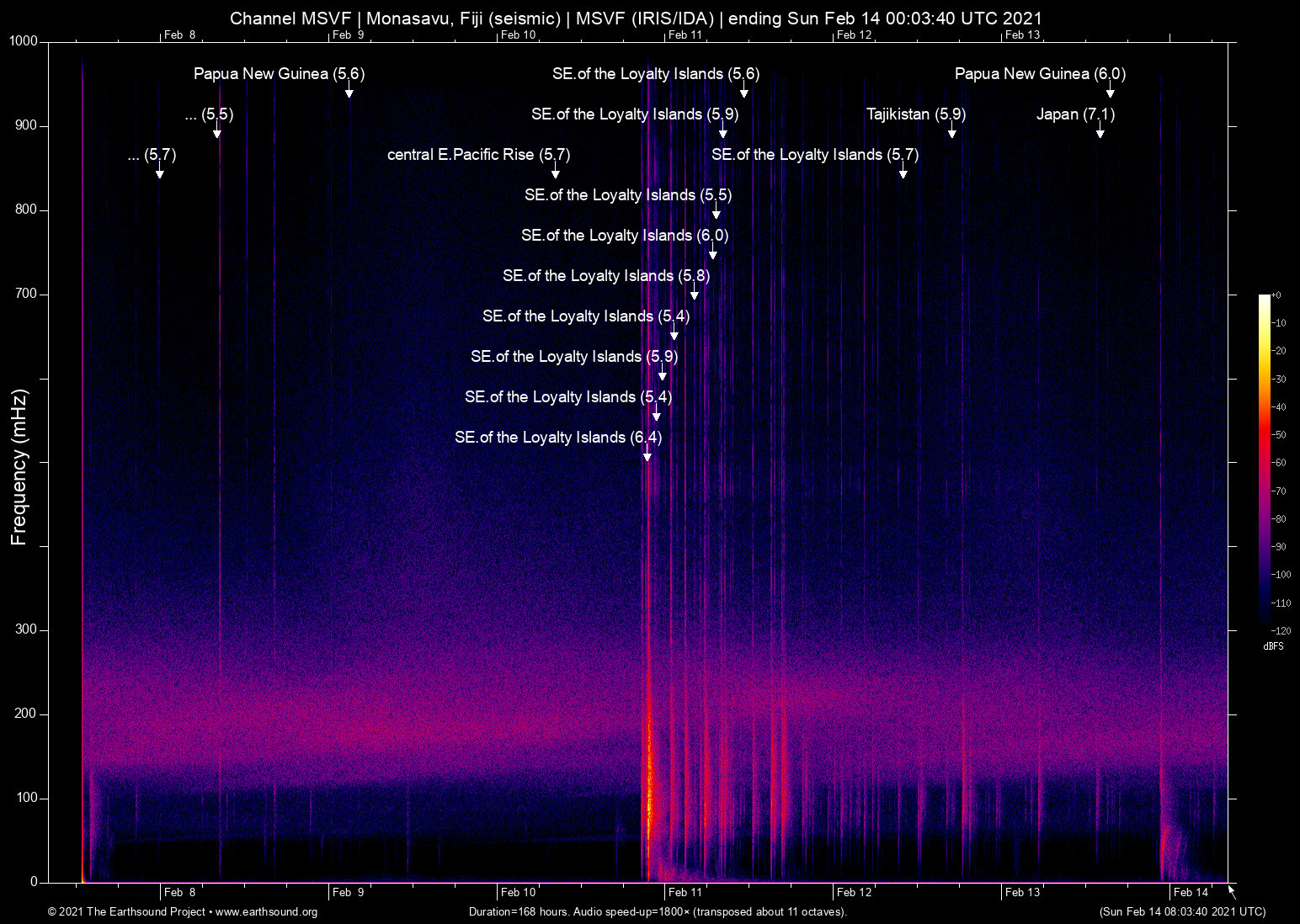This screenshot has height=924, width=1300.
Task: Click "Feb 12" on the top time axis
Action: [x=854, y=35]
